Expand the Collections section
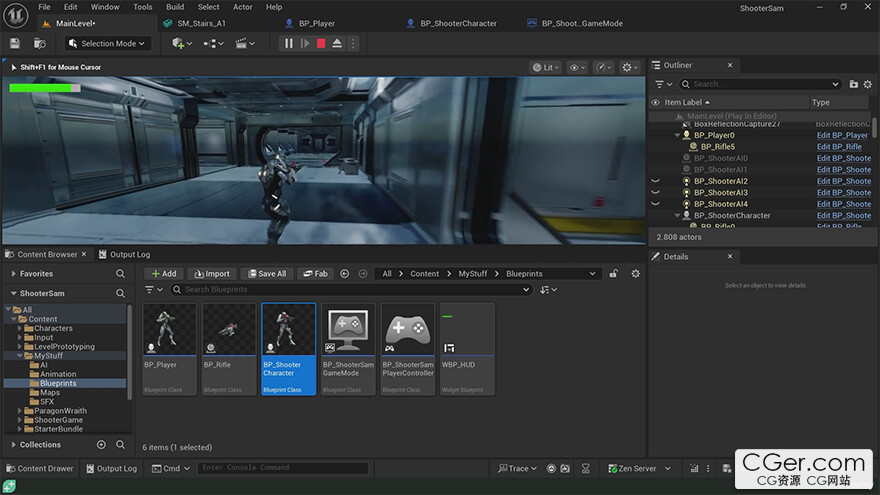Image resolution: width=880 pixels, height=495 pixels. coord(13,444)
